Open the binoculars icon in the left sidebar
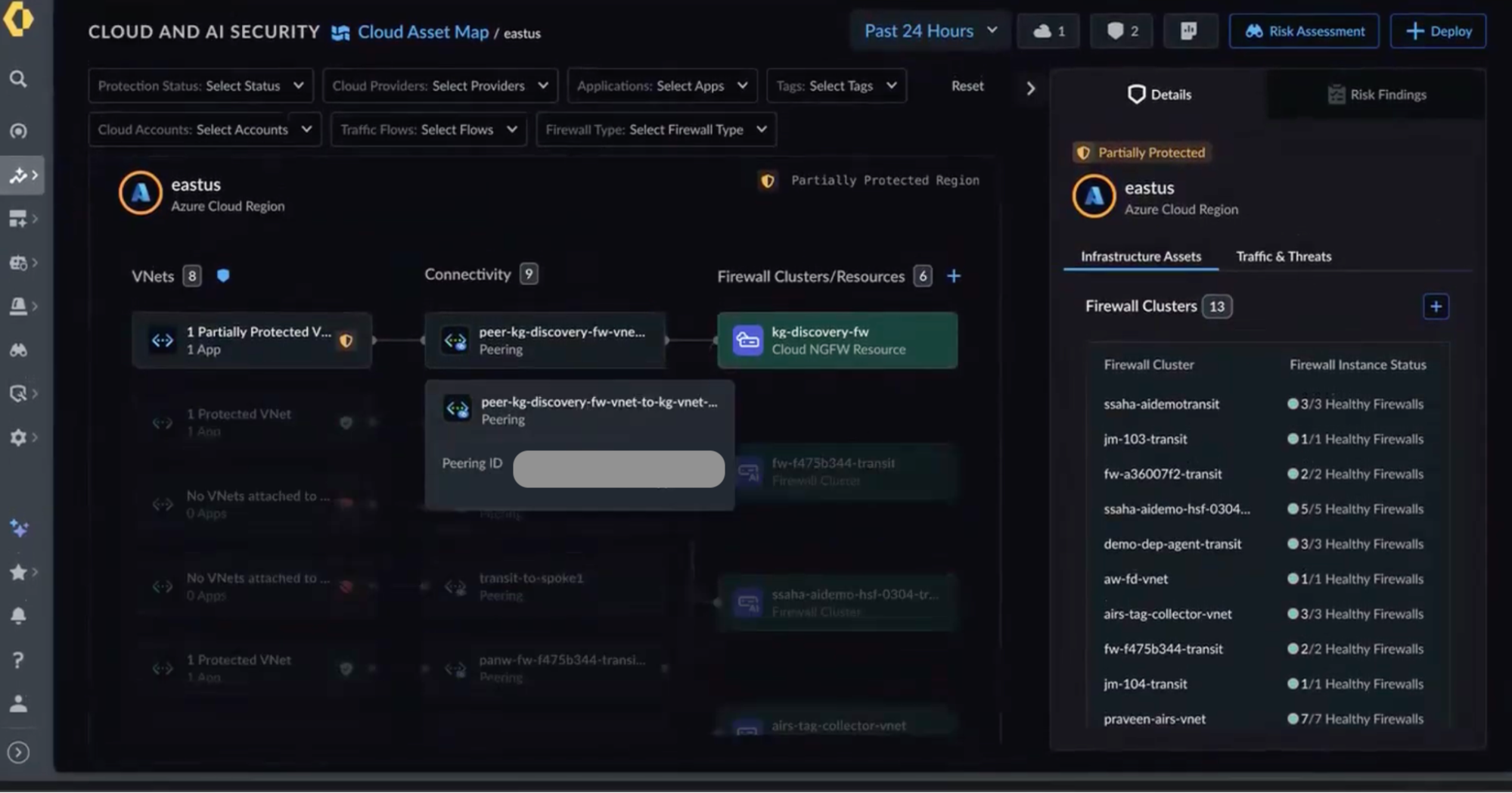The height and width of the screenshot is (793, 1512). [18, 350]
